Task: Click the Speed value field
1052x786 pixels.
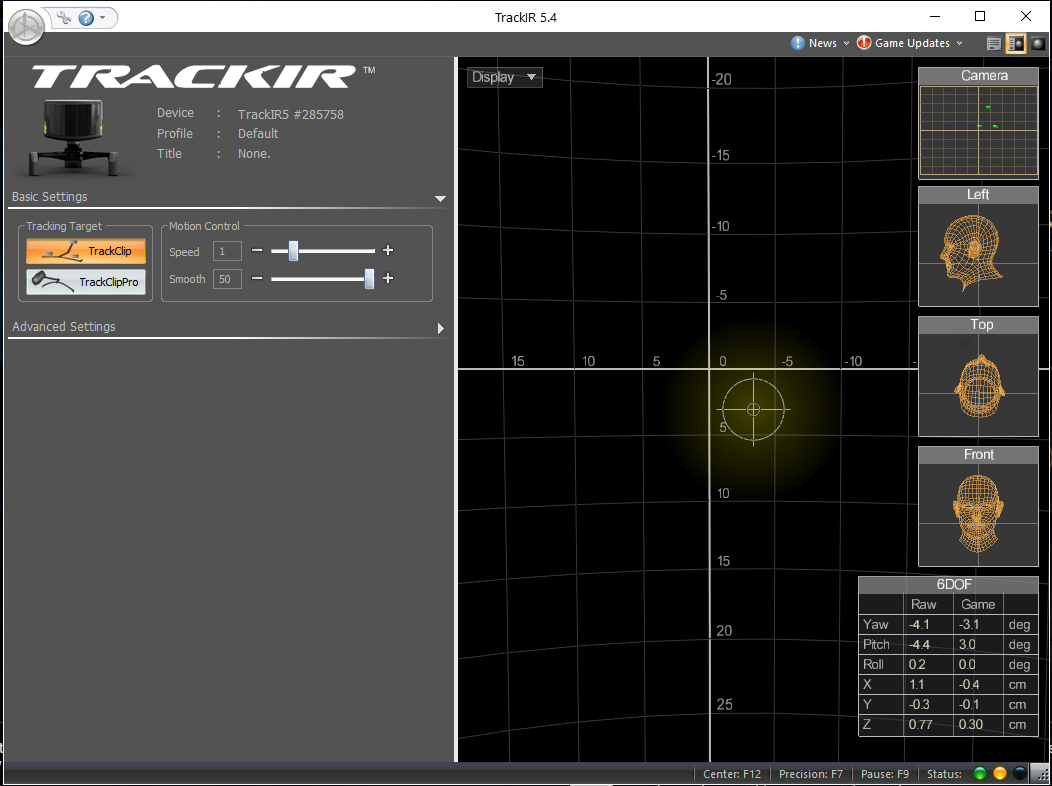Action: [227, 251]
